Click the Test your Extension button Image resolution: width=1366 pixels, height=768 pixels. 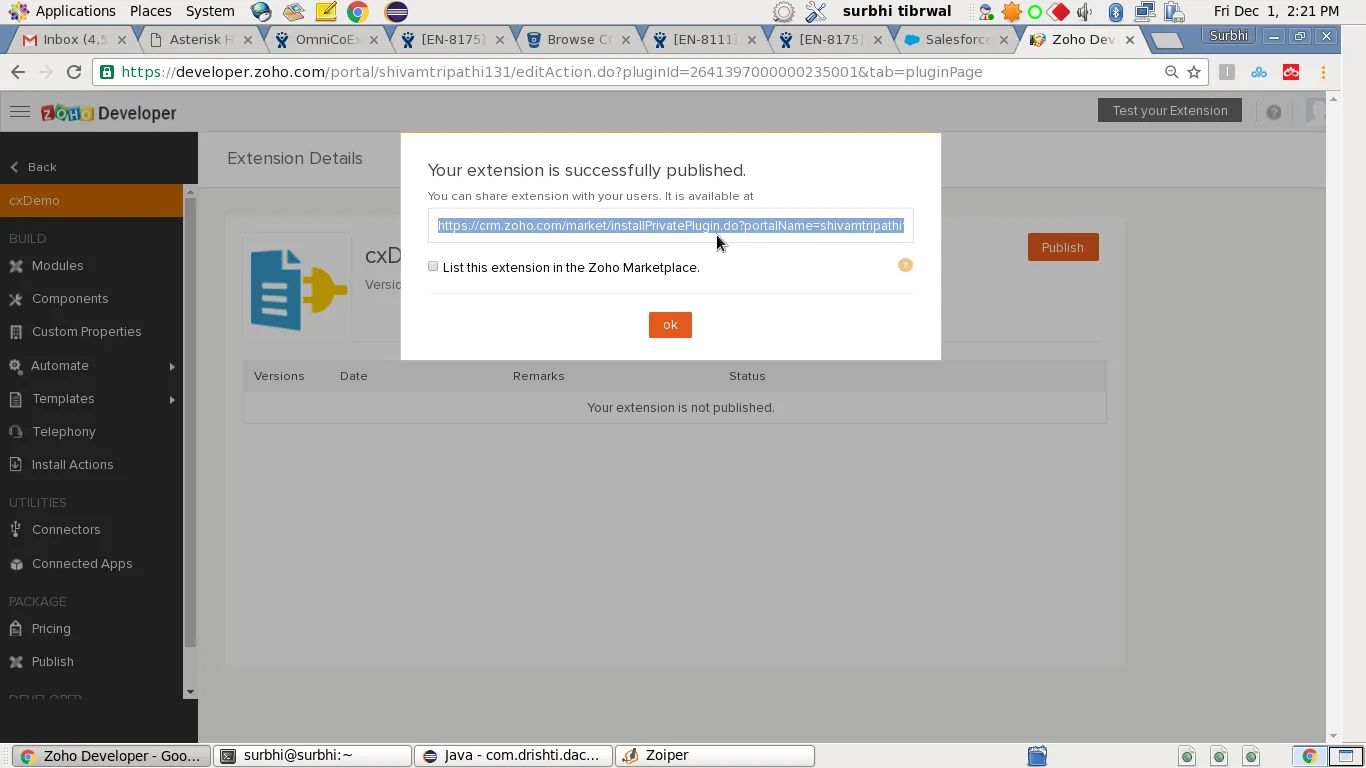[1170, 110]
